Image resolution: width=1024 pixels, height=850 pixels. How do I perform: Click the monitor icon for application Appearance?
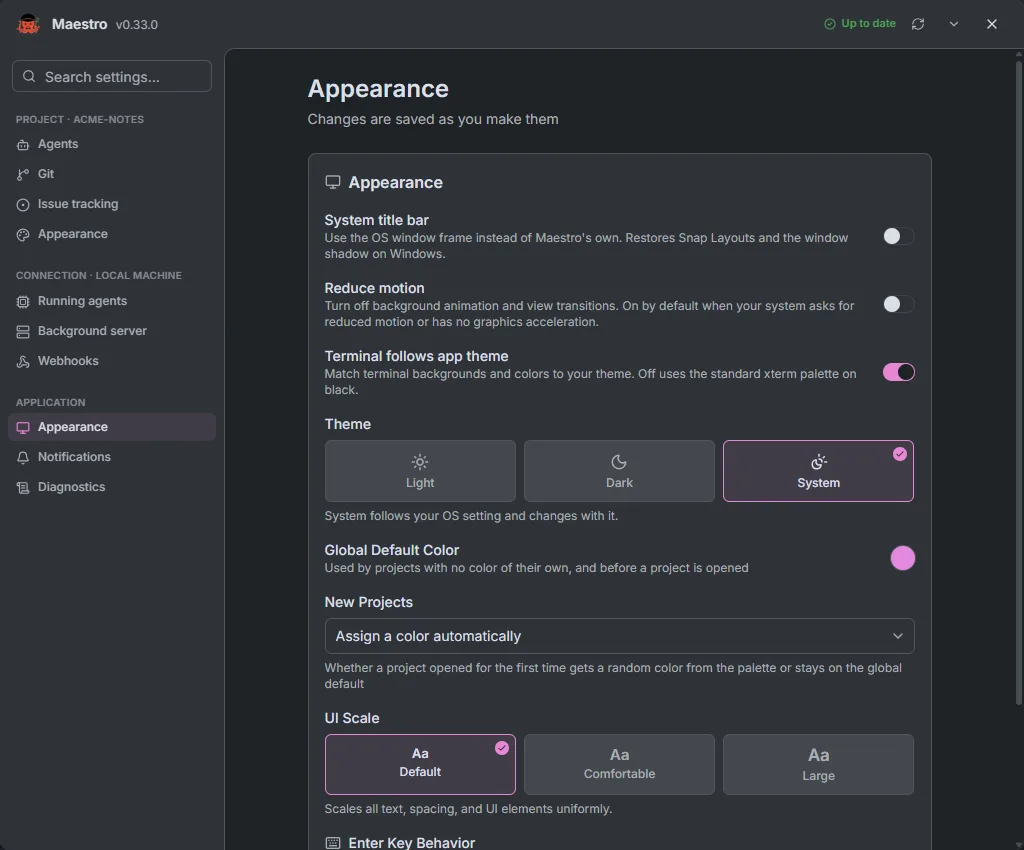23,428
